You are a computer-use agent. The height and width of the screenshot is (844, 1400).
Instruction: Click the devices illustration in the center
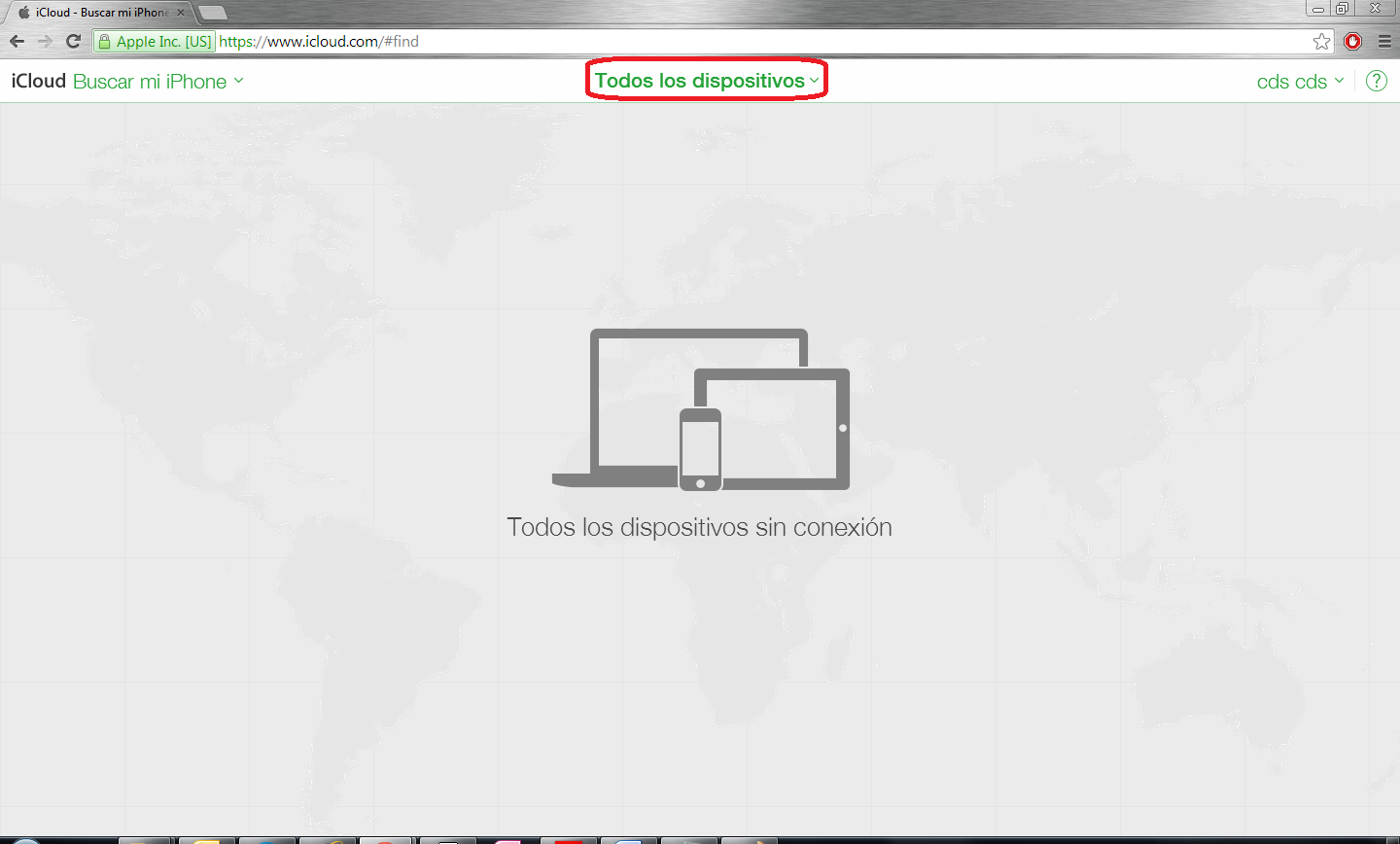[x=700, y=409]
